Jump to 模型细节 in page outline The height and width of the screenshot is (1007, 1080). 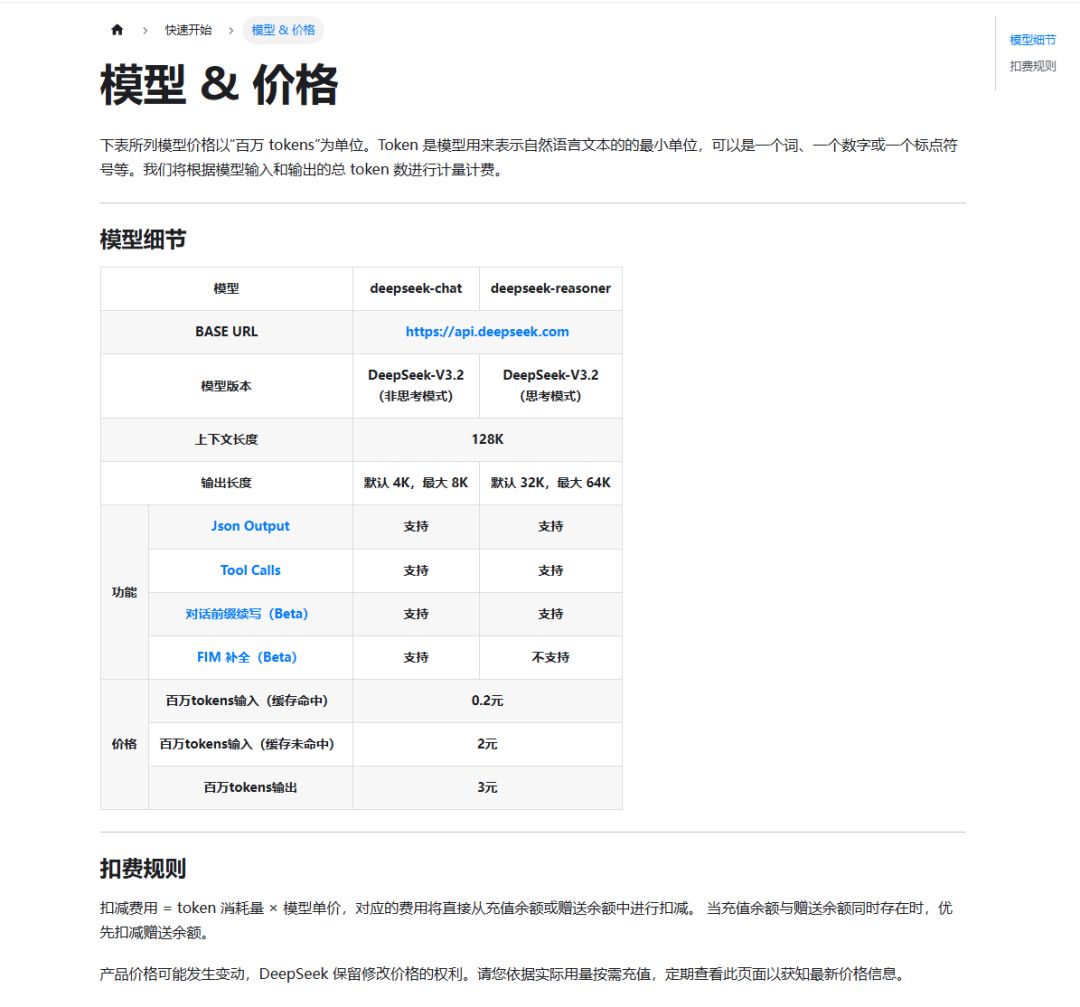coord(1032,40)
